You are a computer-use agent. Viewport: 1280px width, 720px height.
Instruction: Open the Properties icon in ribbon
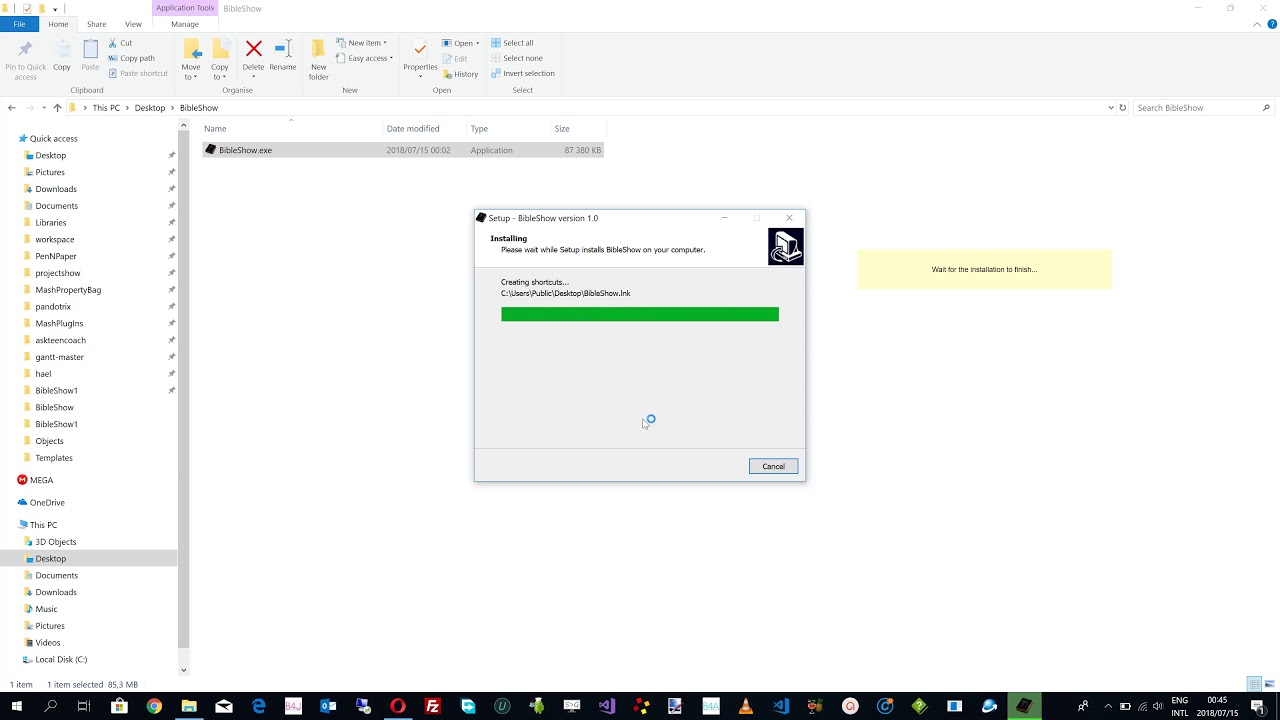[420, 49]
